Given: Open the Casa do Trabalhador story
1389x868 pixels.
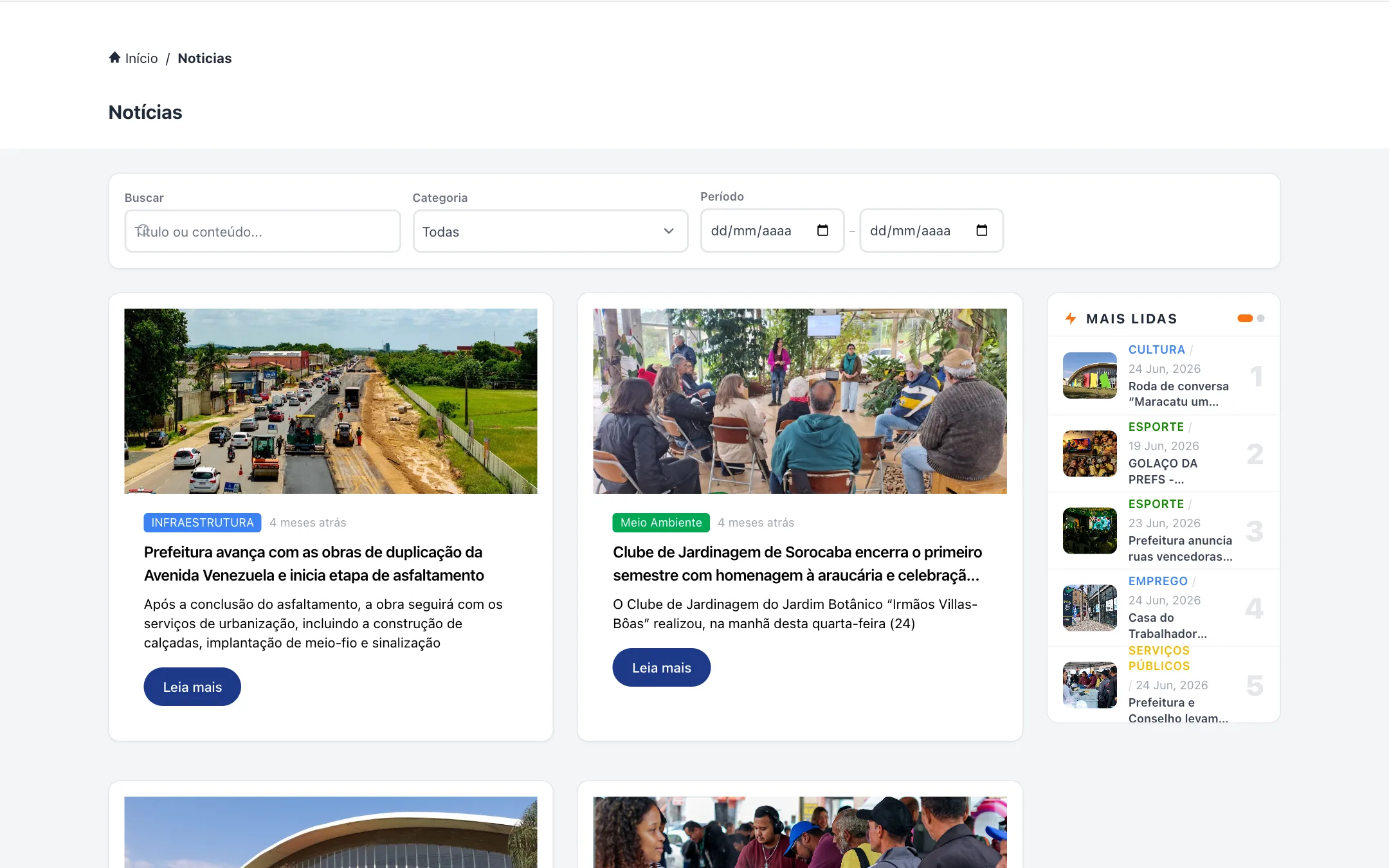Looking at the screenshot, I should pos(1167,626).
